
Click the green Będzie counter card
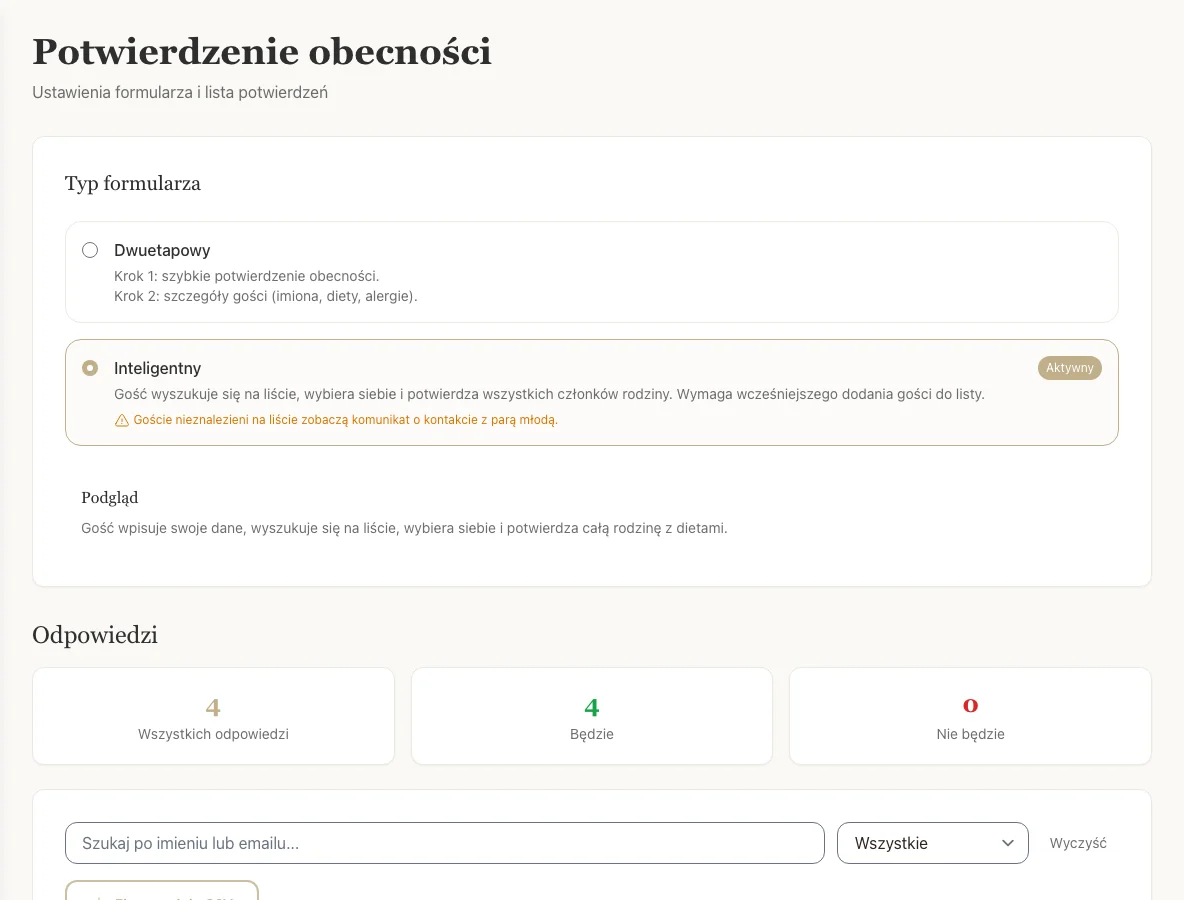click(591, 716)
